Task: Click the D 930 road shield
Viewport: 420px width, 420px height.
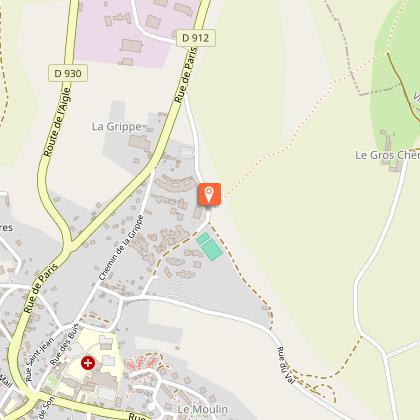Action: point(68,73)
